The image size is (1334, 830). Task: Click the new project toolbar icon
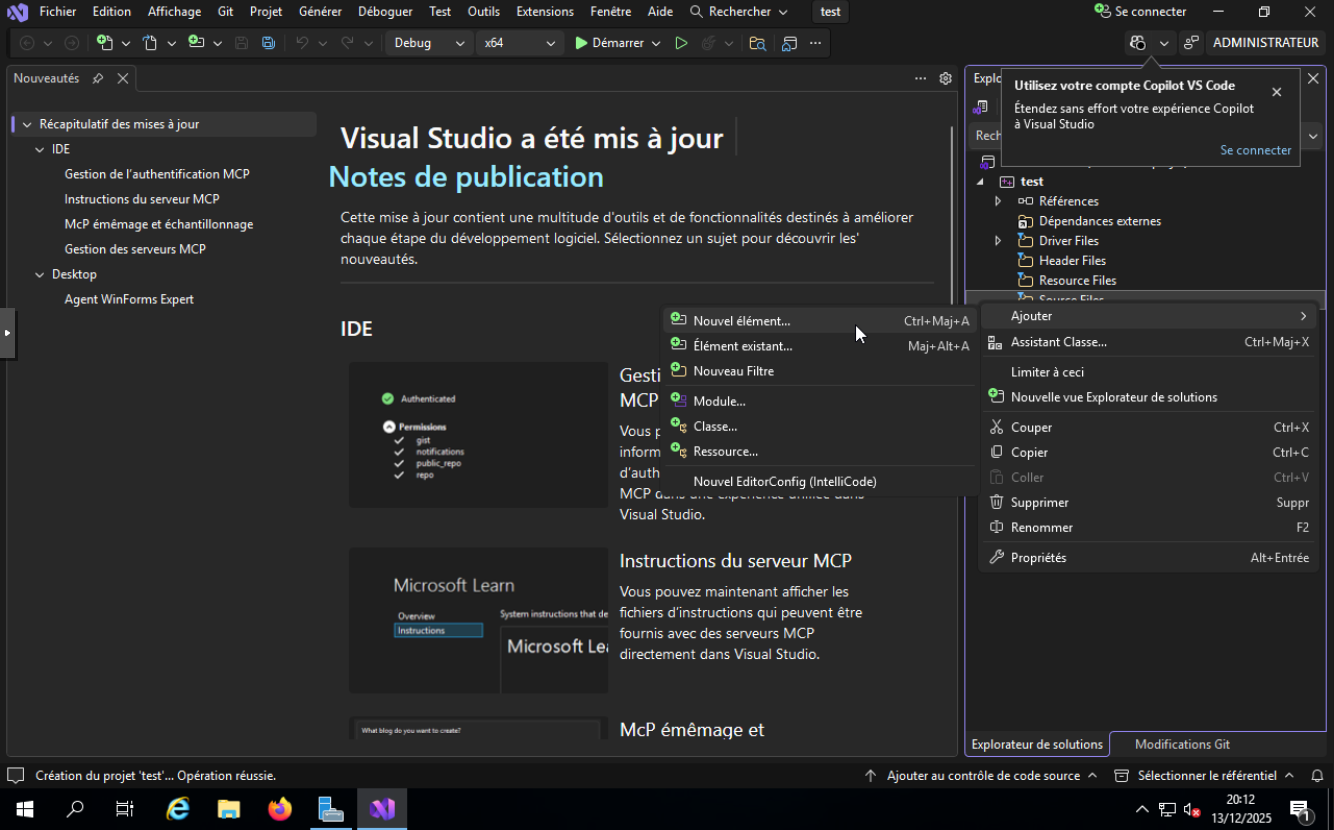point(105,43)
